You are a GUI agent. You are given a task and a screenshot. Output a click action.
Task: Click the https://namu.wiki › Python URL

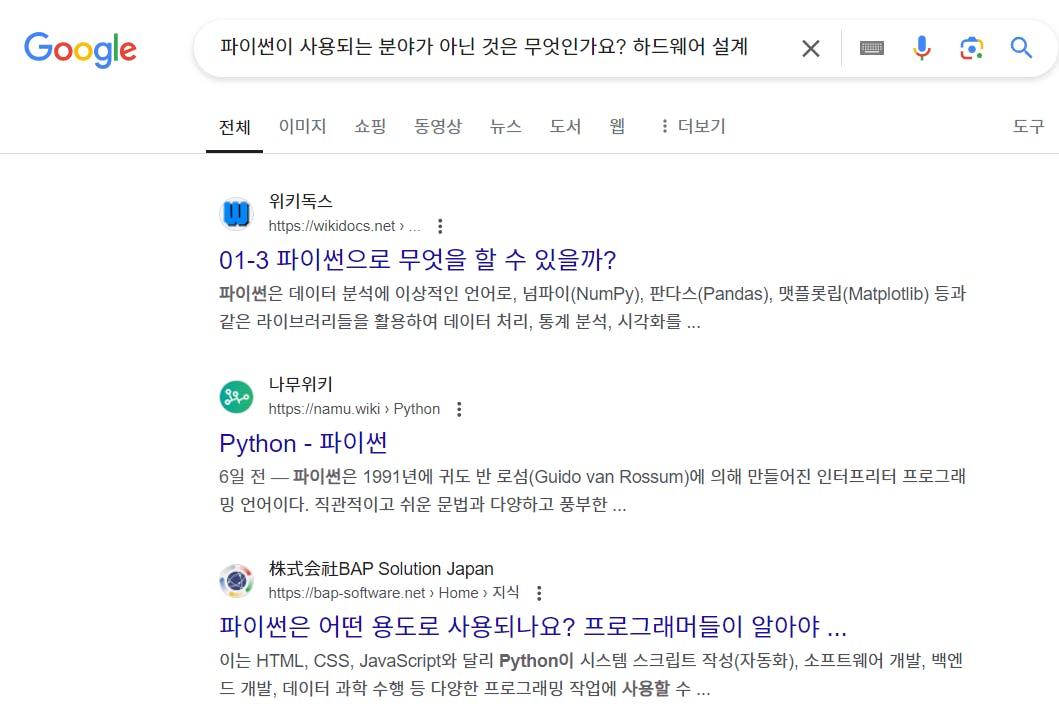pyautogui.click(x=354, y=409)
